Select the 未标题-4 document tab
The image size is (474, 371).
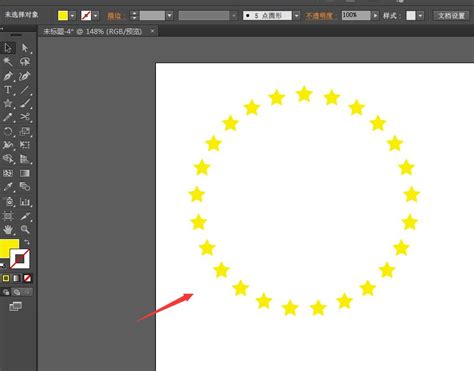point(93,31)
